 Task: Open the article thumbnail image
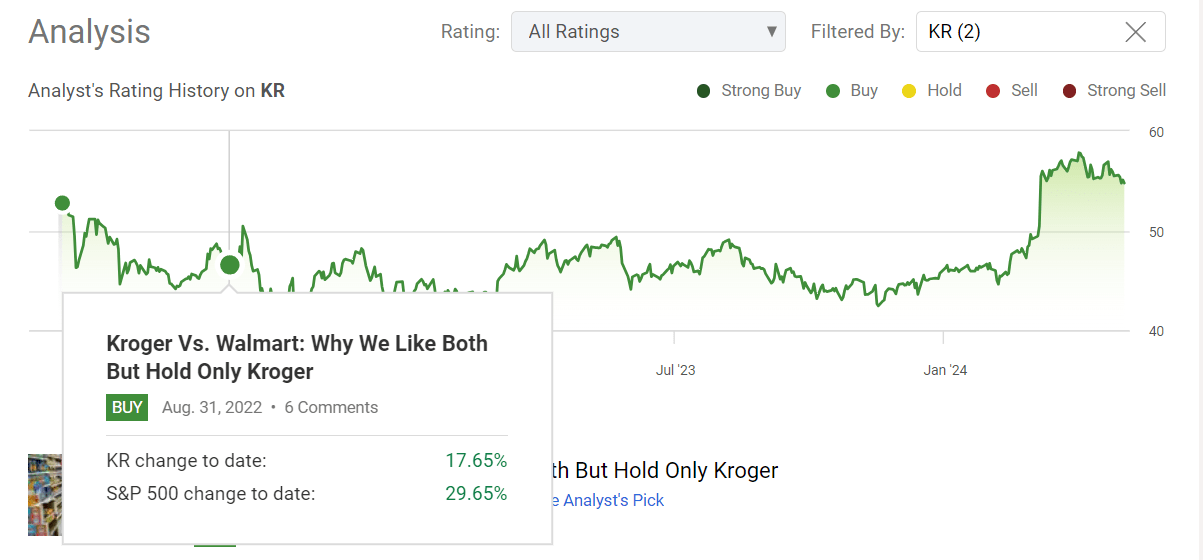coord(45,494)
